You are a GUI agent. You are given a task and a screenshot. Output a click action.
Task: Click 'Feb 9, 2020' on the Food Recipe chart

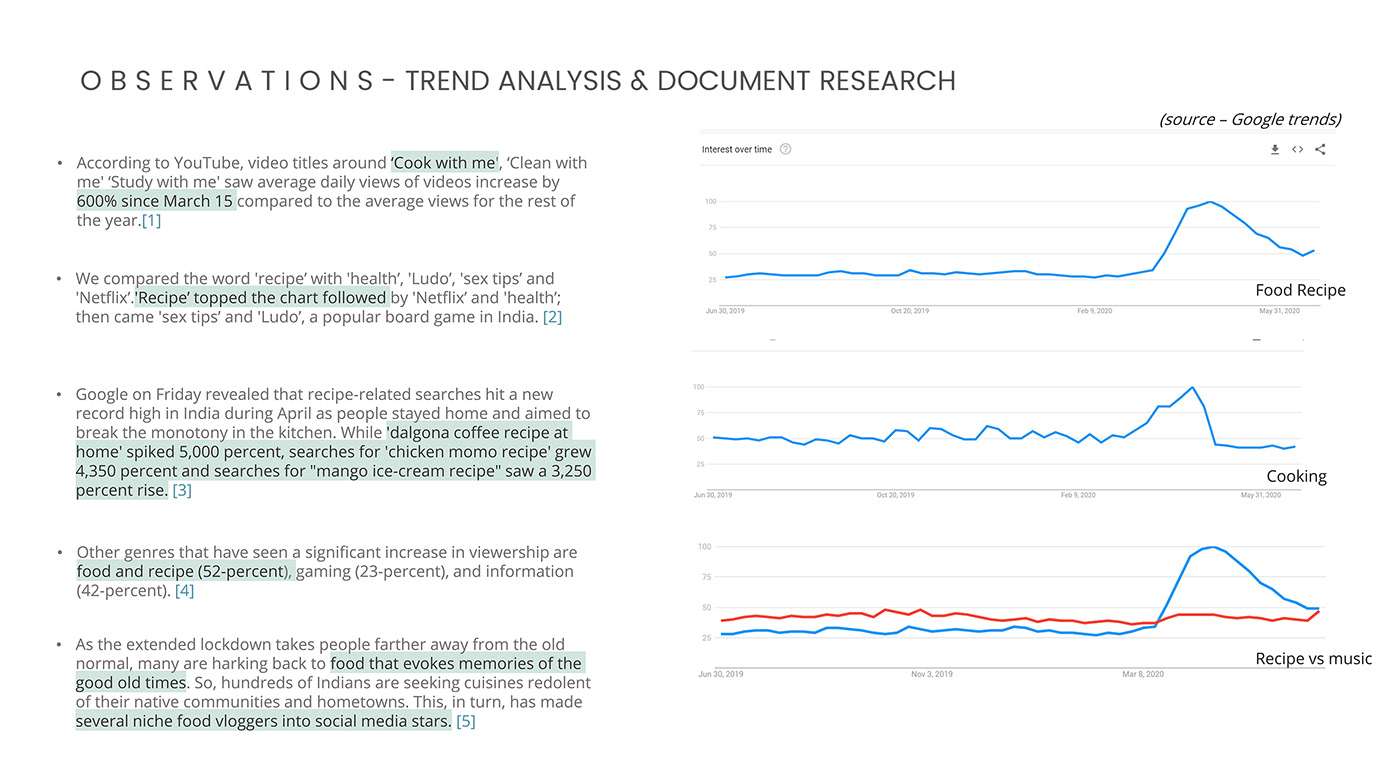tap(1095, 311)
